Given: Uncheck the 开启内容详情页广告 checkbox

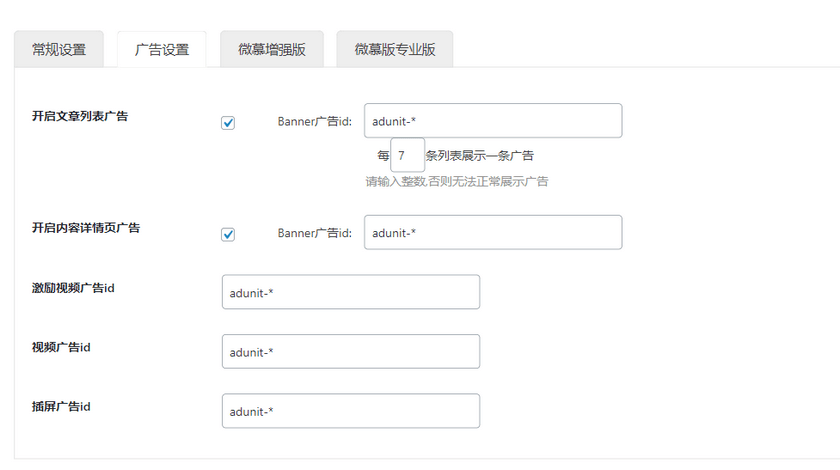Looking at the screenshot, I should tap(228, 234).
